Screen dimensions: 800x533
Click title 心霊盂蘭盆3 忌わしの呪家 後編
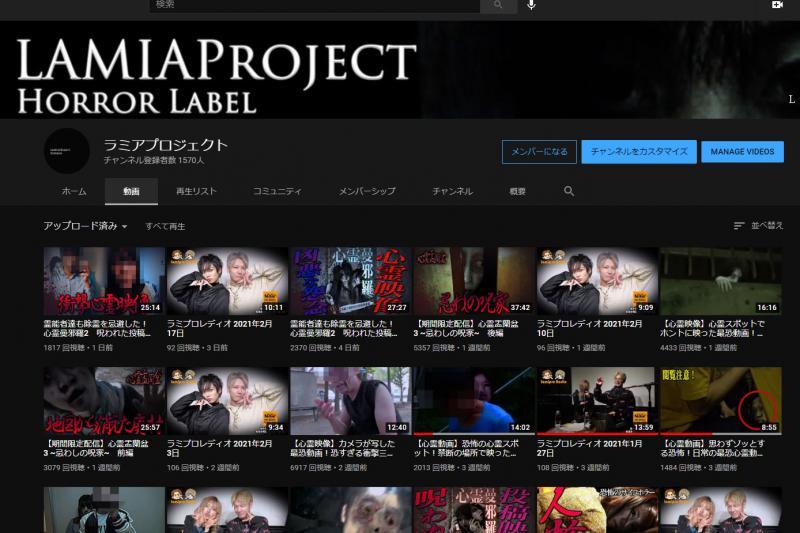(x=466, y=328)
